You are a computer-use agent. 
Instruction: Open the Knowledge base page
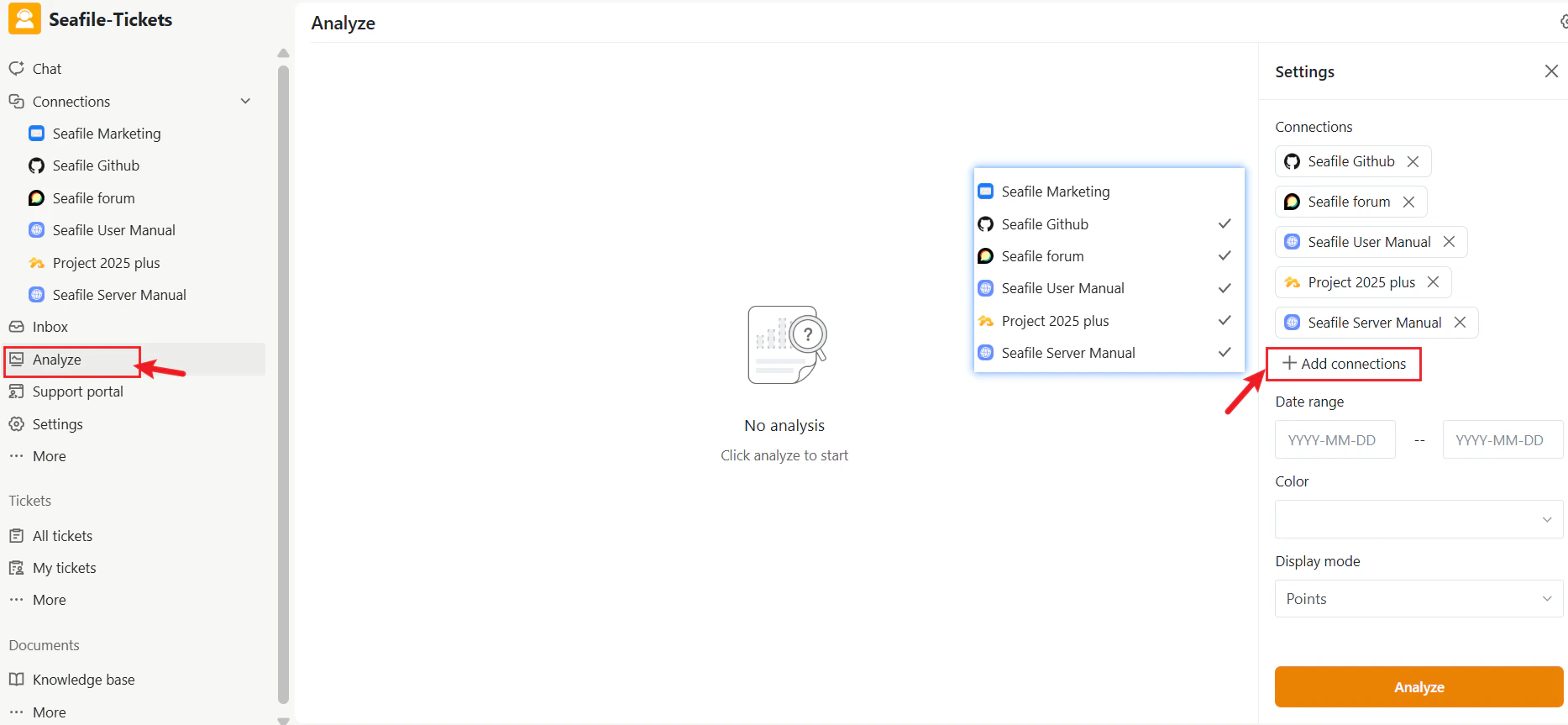(84, 680)
